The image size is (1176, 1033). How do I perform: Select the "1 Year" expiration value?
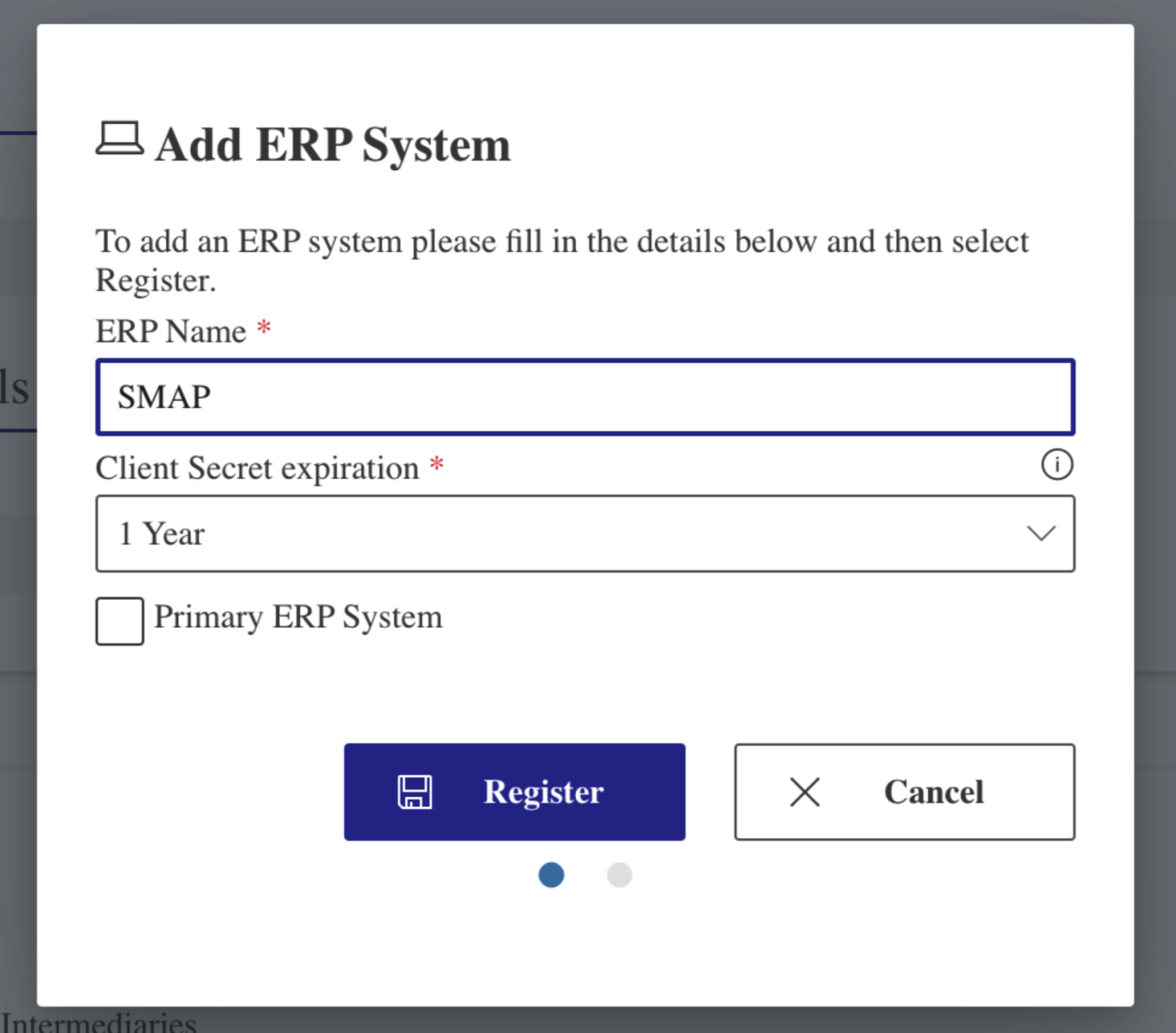click(162, 534)
